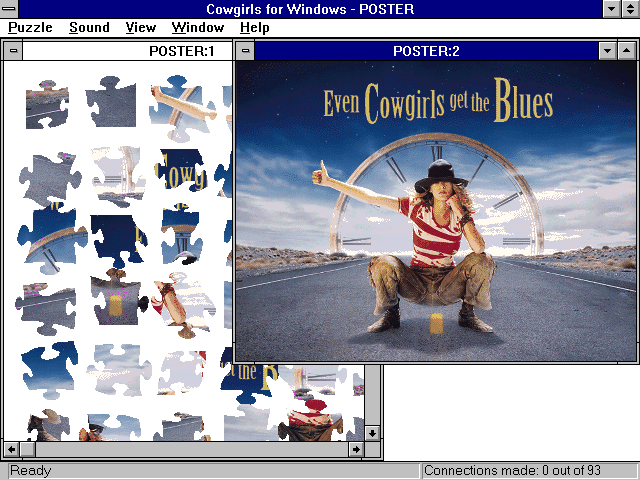Click the 'Ready' status bar text
Screen dimensions: 640x480
tap(31, 471)
